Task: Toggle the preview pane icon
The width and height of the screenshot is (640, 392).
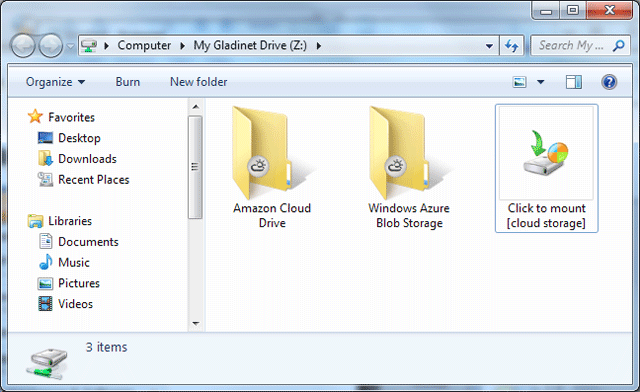Action: tap(573, 82)
